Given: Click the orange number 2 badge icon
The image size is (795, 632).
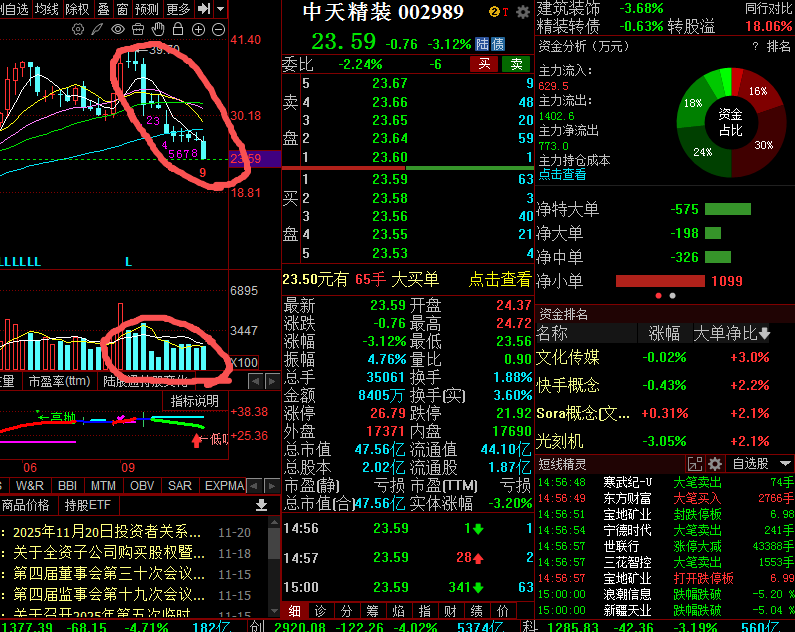Looking at the screenshot, I should click(x=494, y=12).
